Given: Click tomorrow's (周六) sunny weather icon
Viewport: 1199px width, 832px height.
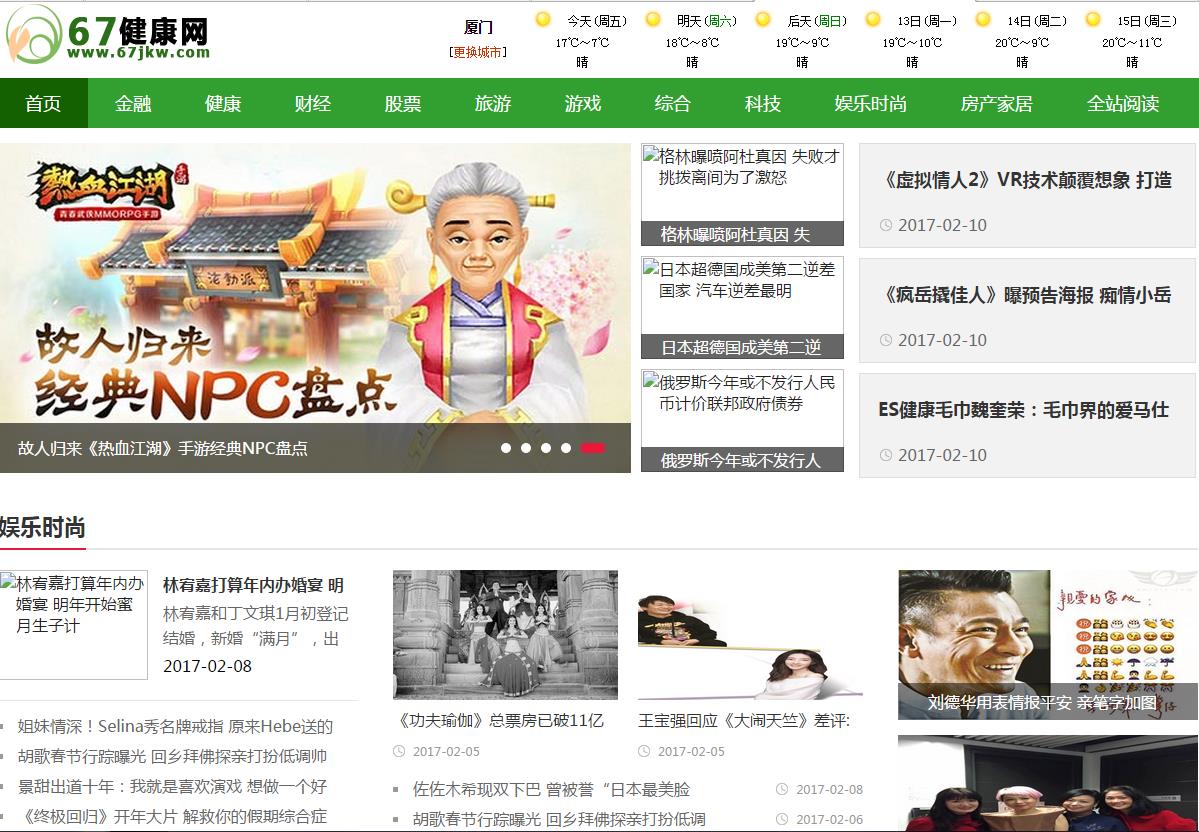Looking at the screenshot, I should (x=653, y=20).
